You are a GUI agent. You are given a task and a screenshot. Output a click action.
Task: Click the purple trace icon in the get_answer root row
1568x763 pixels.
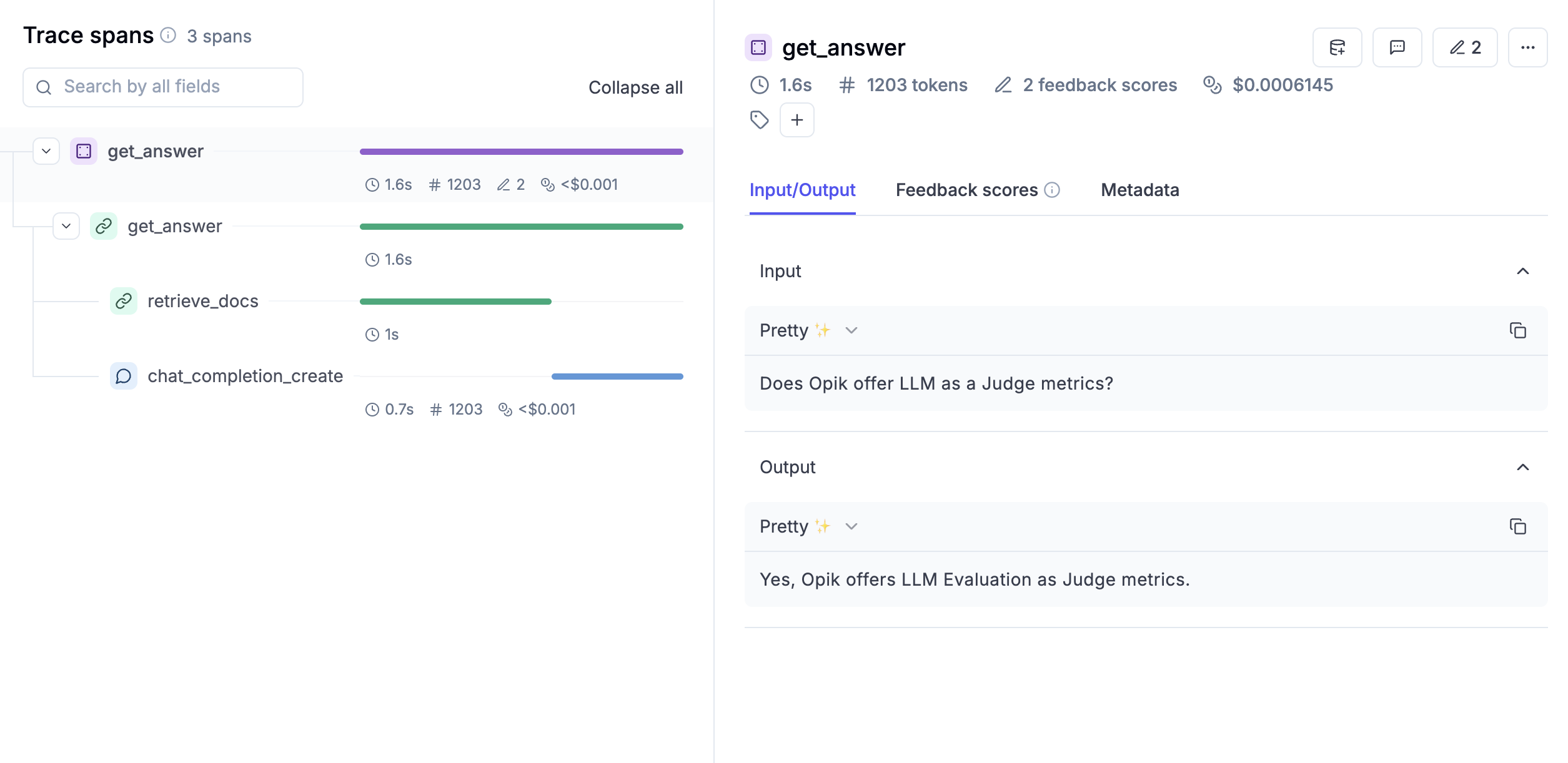tap(84, 151)
